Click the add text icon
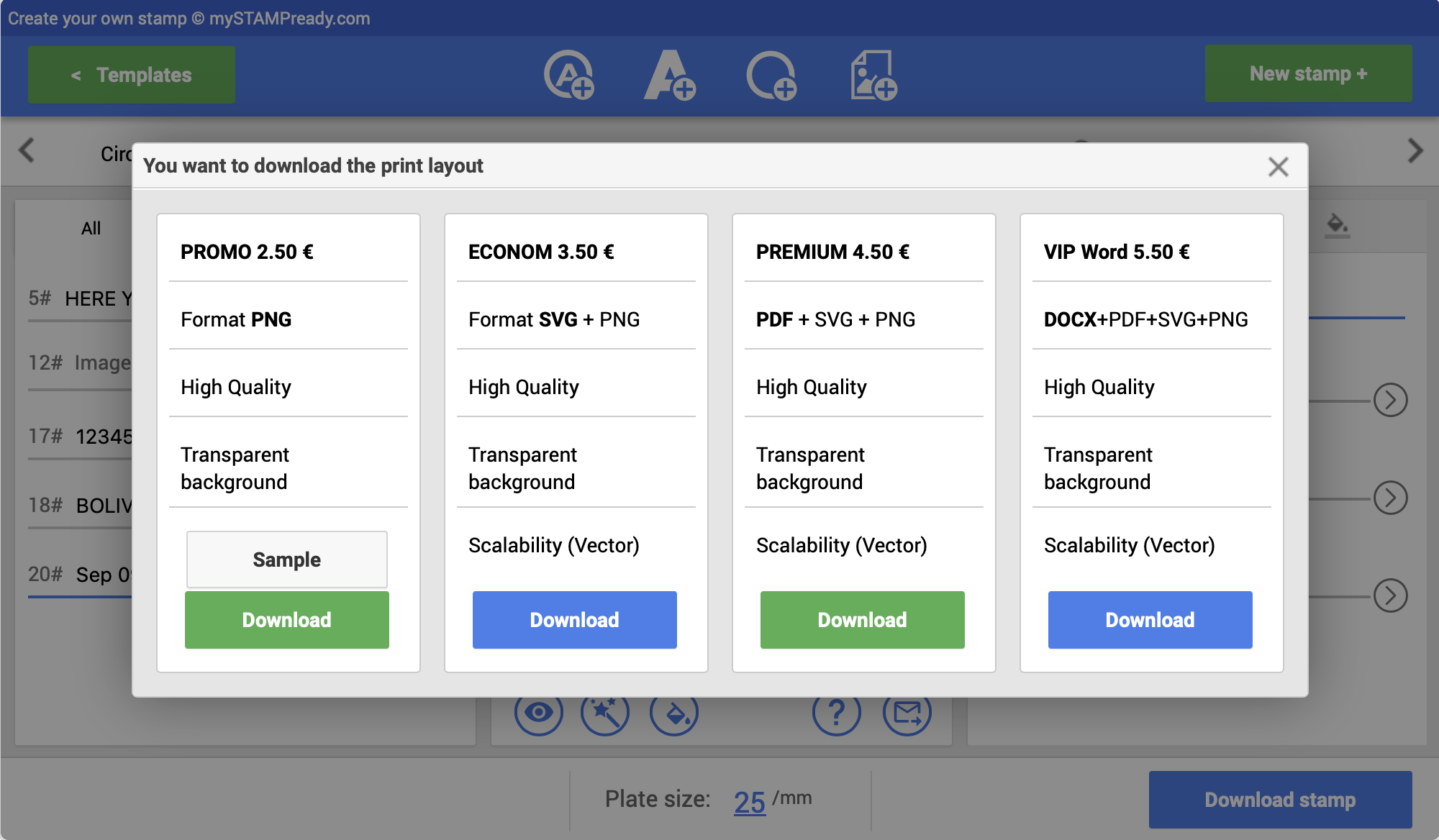 pos(669,75)
